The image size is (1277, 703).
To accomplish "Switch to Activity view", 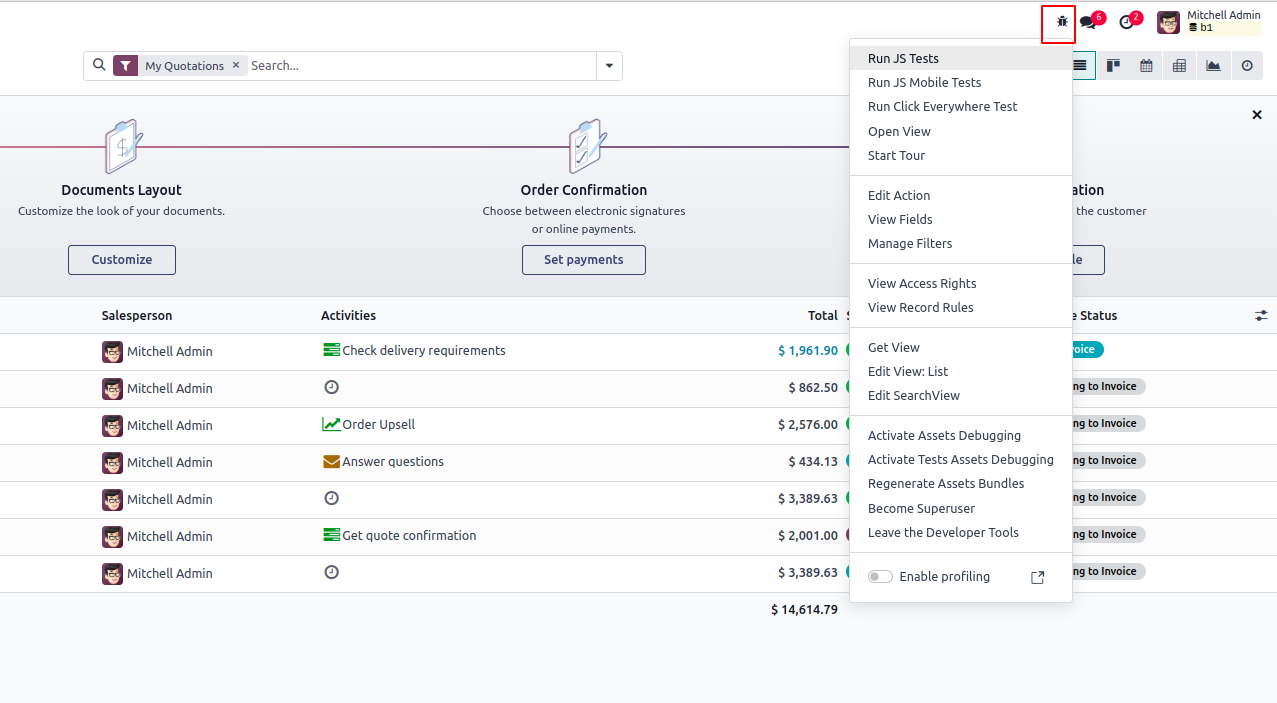I will coord(1247,66).
